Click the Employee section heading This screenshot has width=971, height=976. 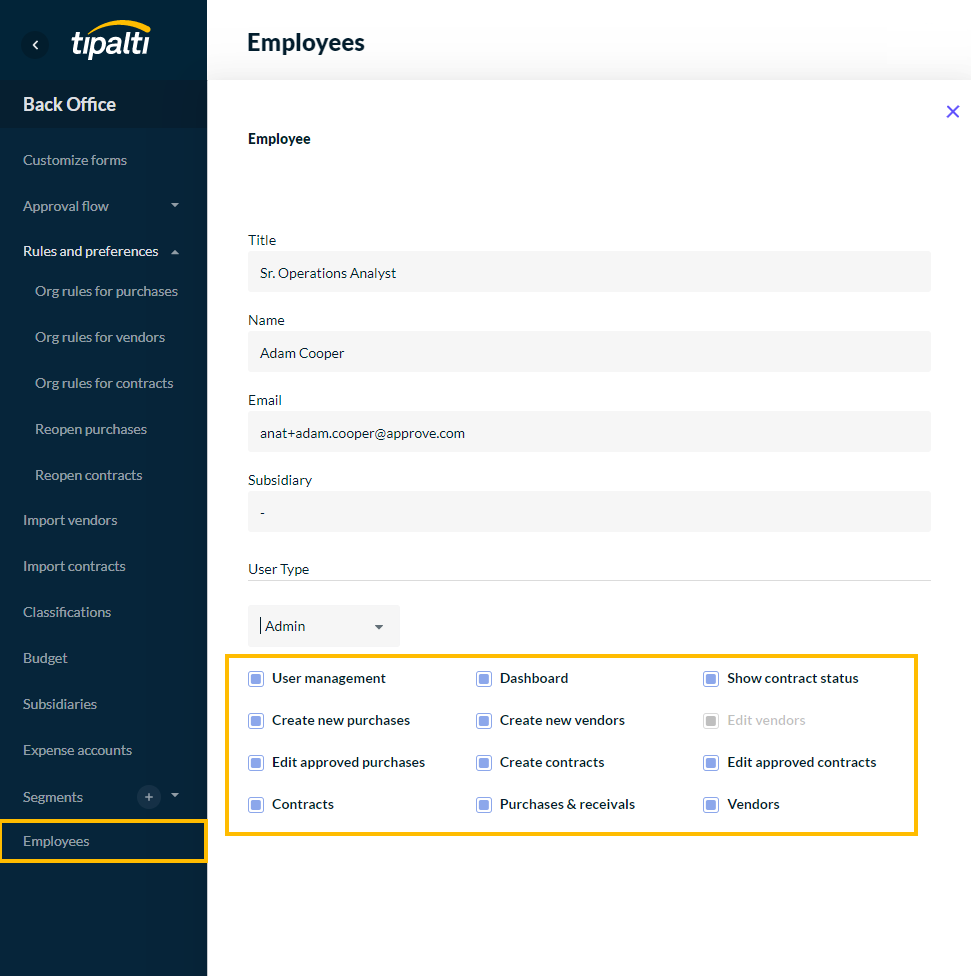279,139
